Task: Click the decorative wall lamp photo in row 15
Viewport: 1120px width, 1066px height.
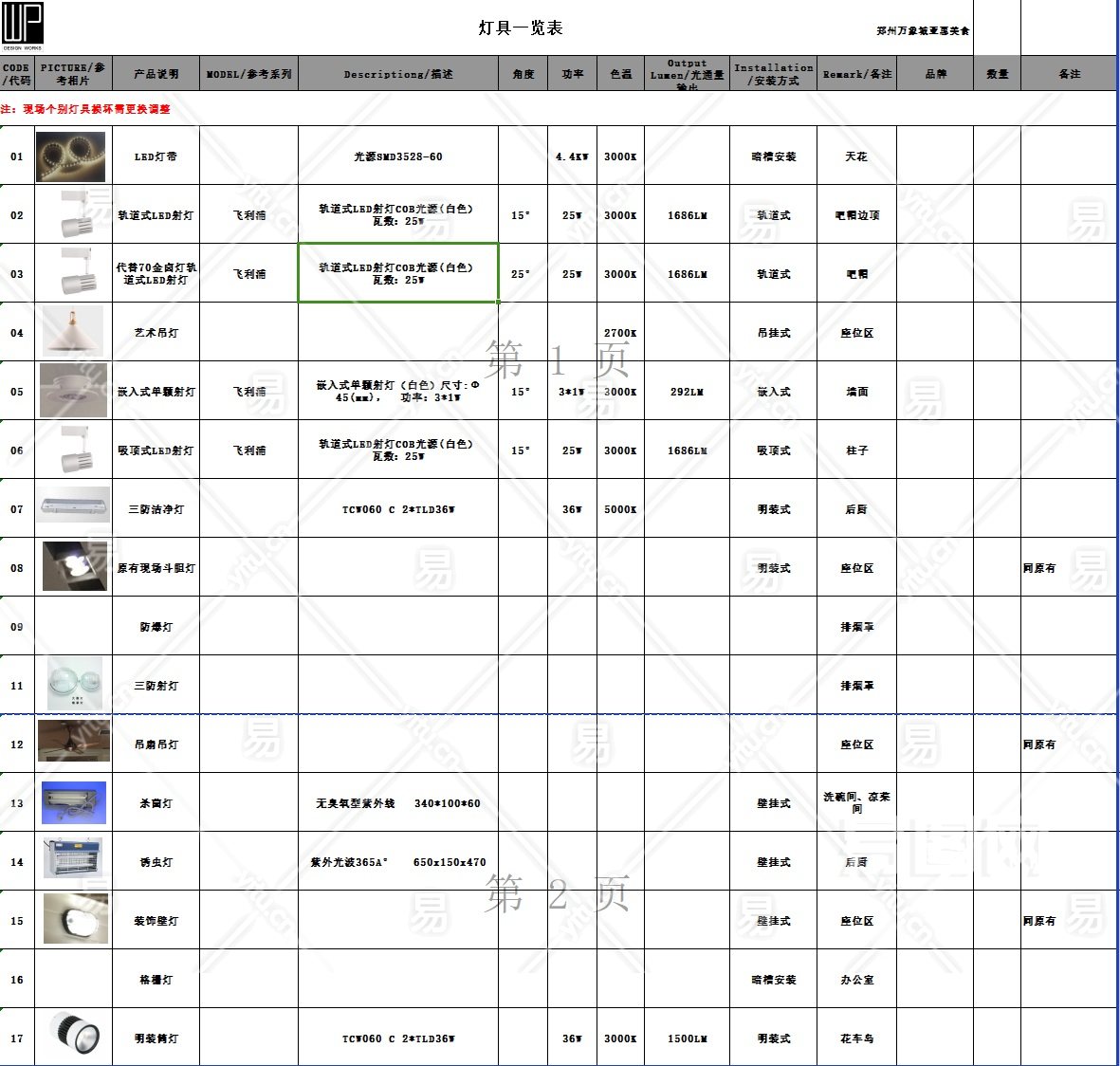Action: (x=76, y=919)
